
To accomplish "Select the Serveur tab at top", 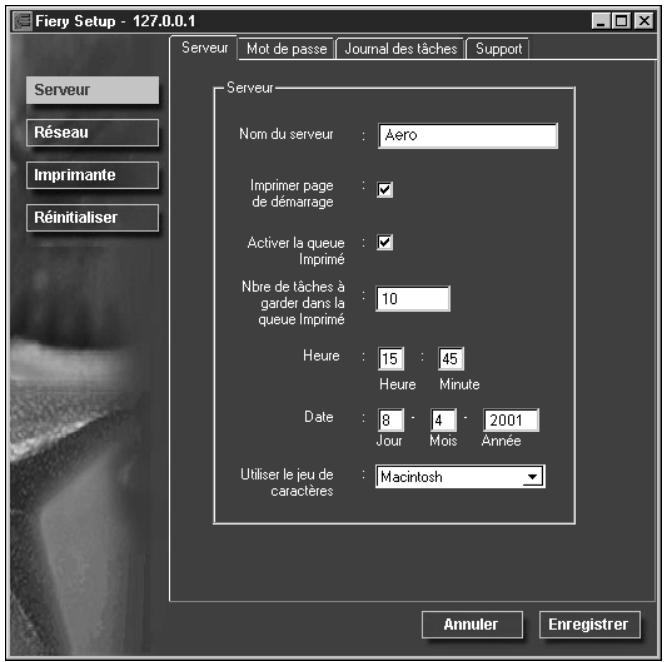I will [x=204, y=47].
